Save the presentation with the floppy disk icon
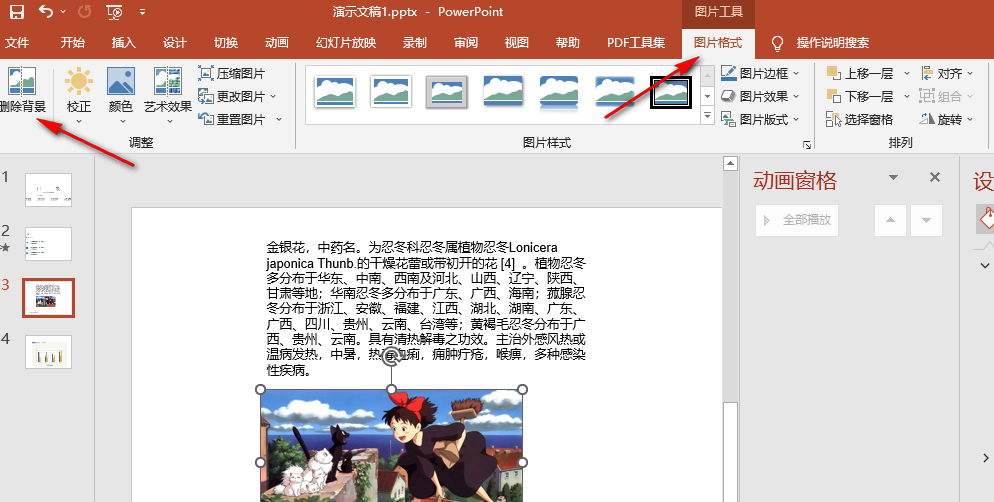Image resolution: width=994 pixels, height=502 pixels. click(x=17, y=11)
